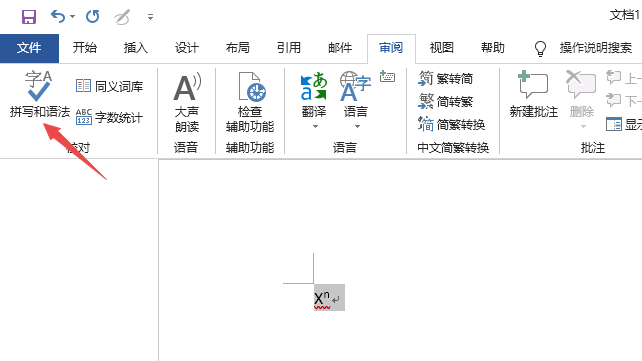Expand the 语言 language dropdown
Viewport: 642px width, 361px height.
(357, 126)
